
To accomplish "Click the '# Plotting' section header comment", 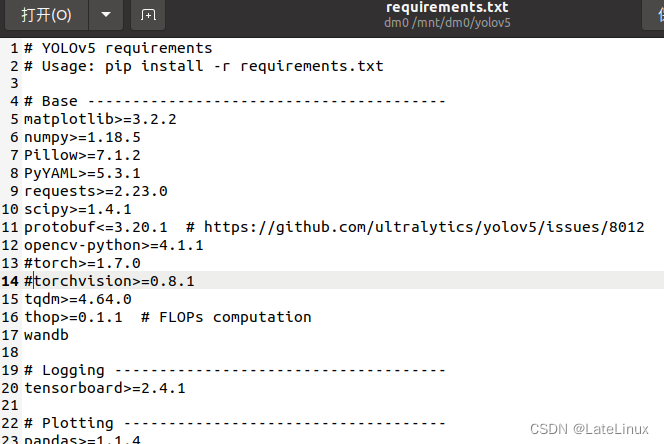I will tap(69, 423).
